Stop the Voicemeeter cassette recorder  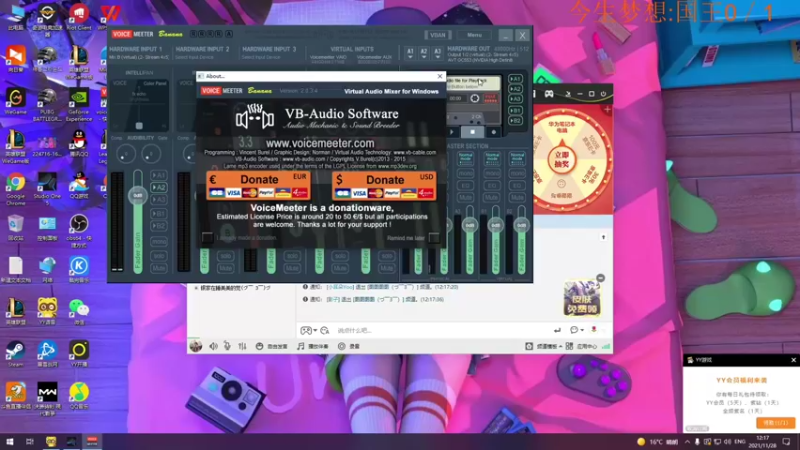point(472,132)
